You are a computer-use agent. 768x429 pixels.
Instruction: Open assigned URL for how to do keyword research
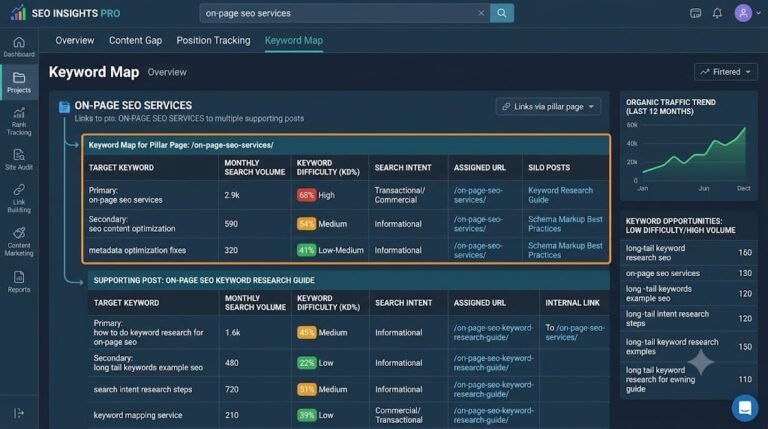pos(493,333)
